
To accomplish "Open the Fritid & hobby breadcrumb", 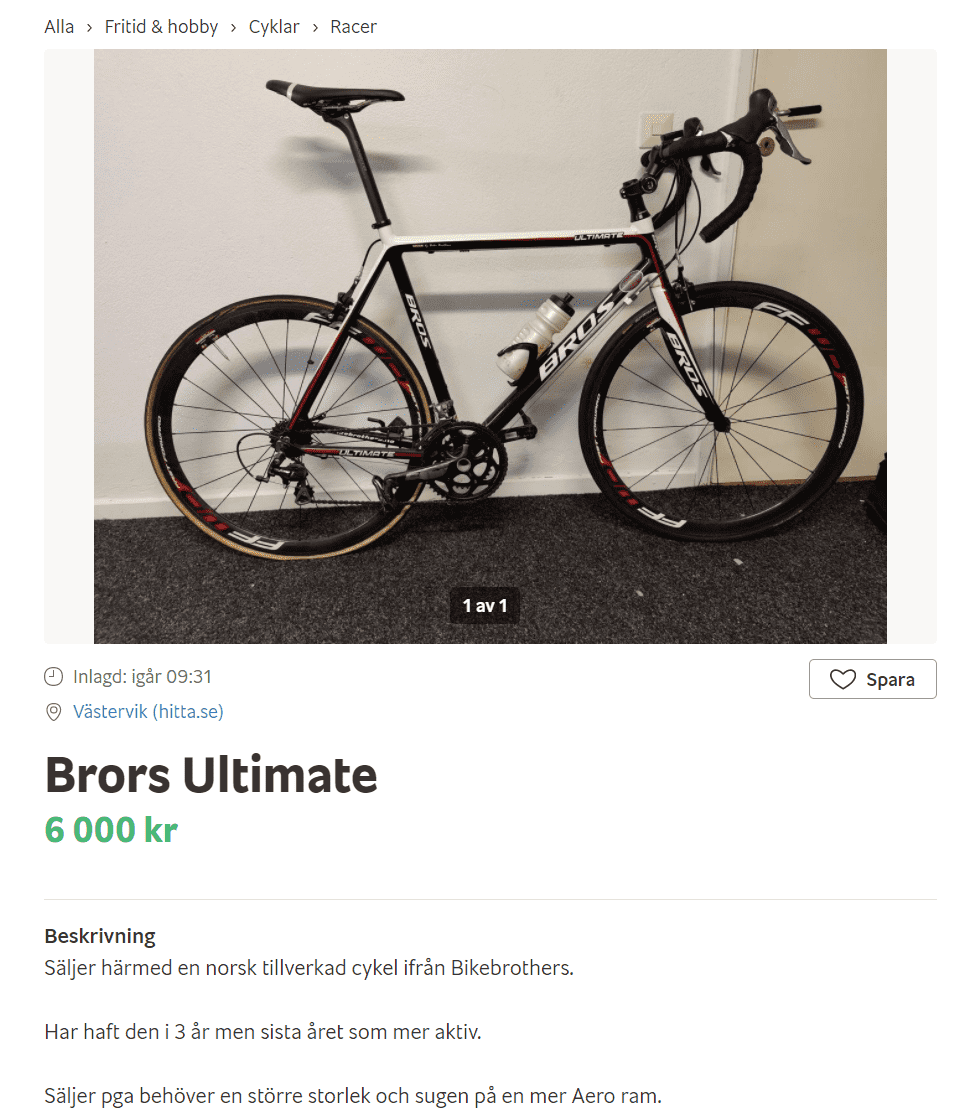I will coord(161,27).
